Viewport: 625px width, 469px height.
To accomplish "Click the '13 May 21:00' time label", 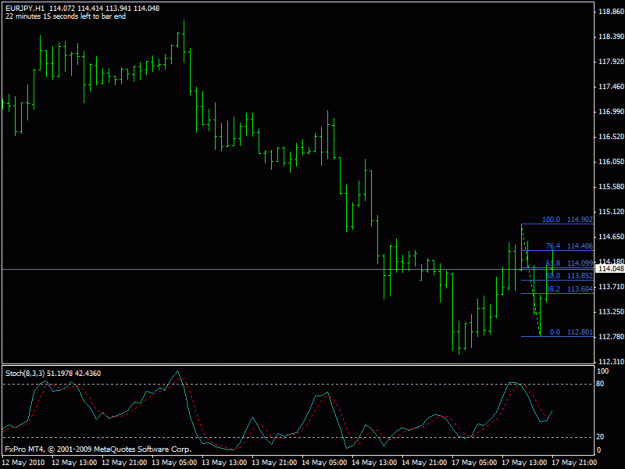I will [274, 463].
